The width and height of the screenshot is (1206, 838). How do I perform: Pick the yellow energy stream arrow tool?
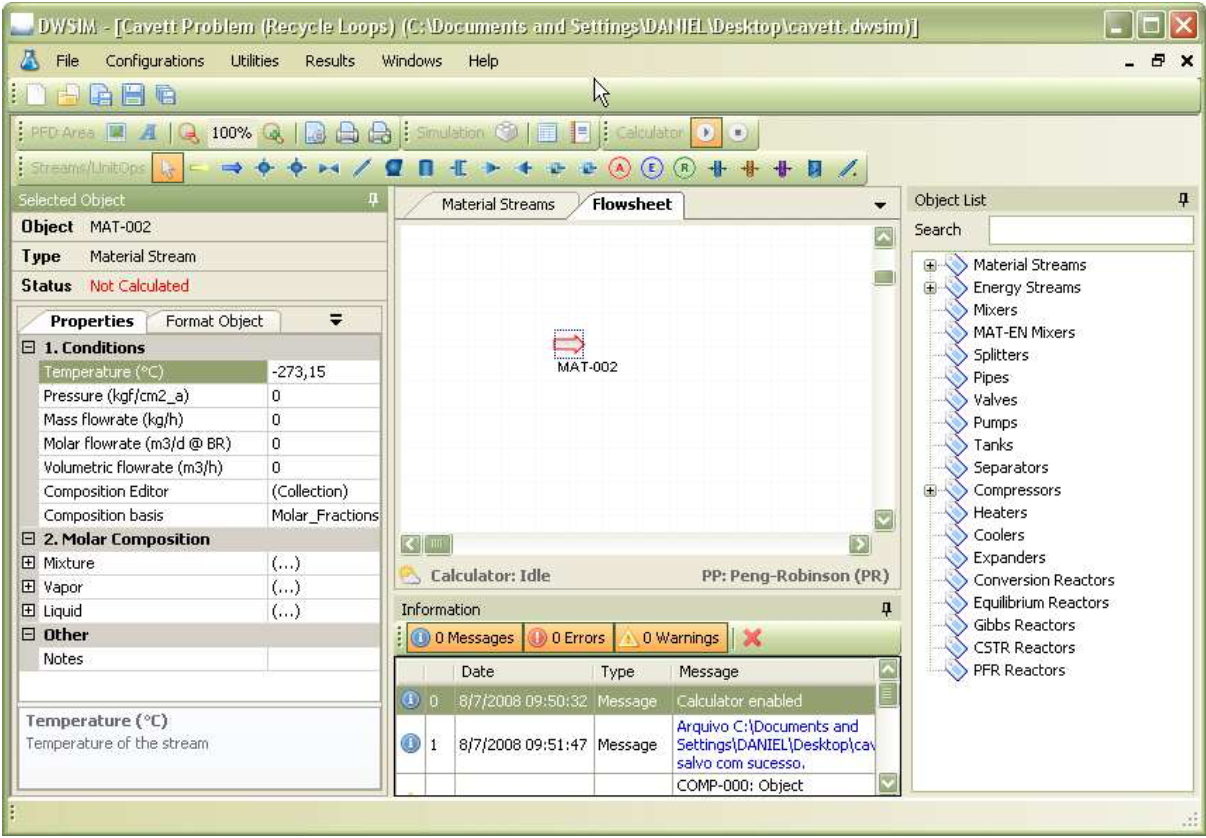click(x=198, y=166)
